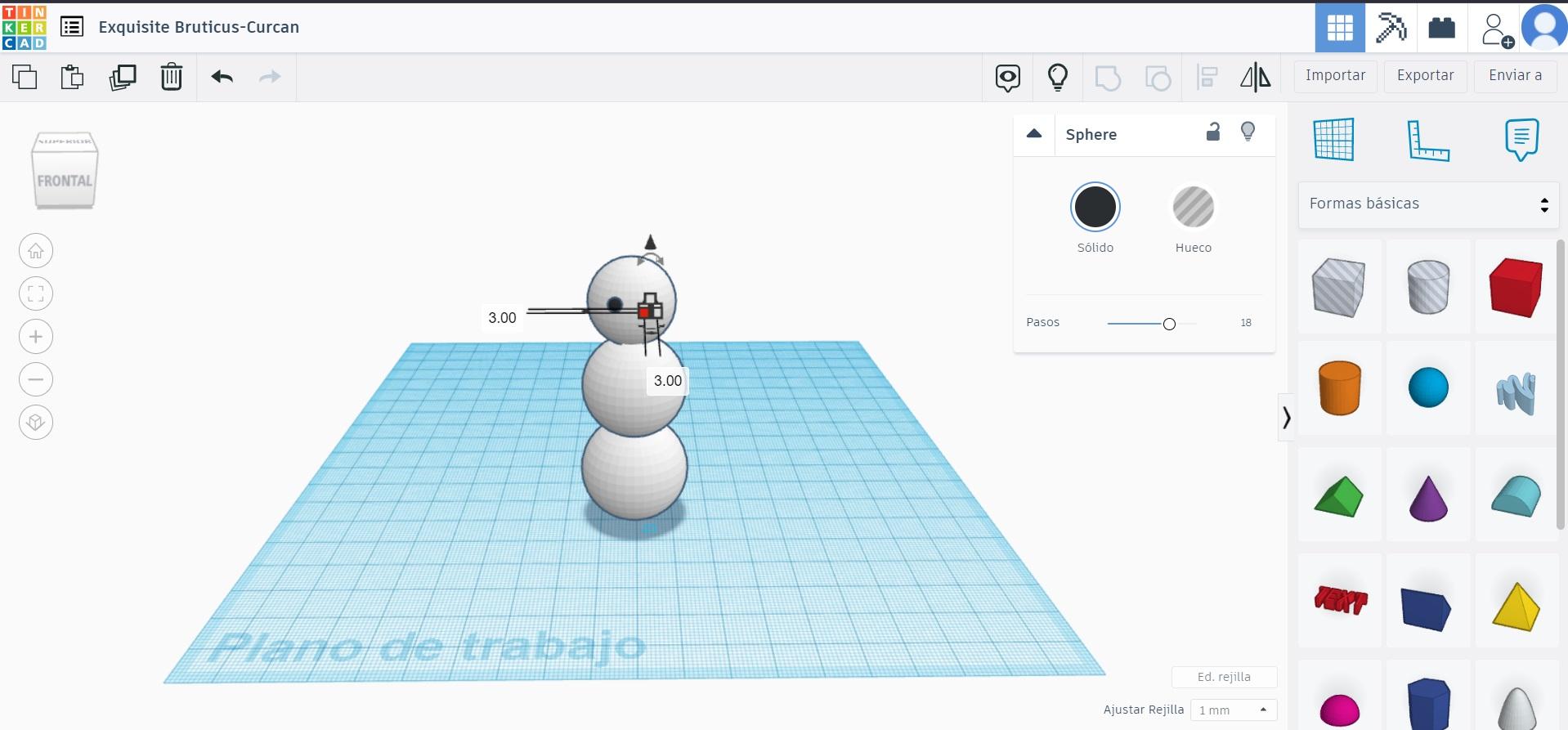Pick the teal round roof shape
The height and width of the screenshot is (730, 1568).
[x=1516, y=496]
